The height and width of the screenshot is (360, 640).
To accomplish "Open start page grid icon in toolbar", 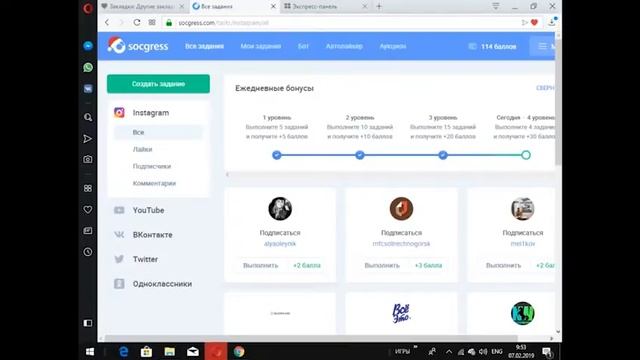I will pos(152,22).
